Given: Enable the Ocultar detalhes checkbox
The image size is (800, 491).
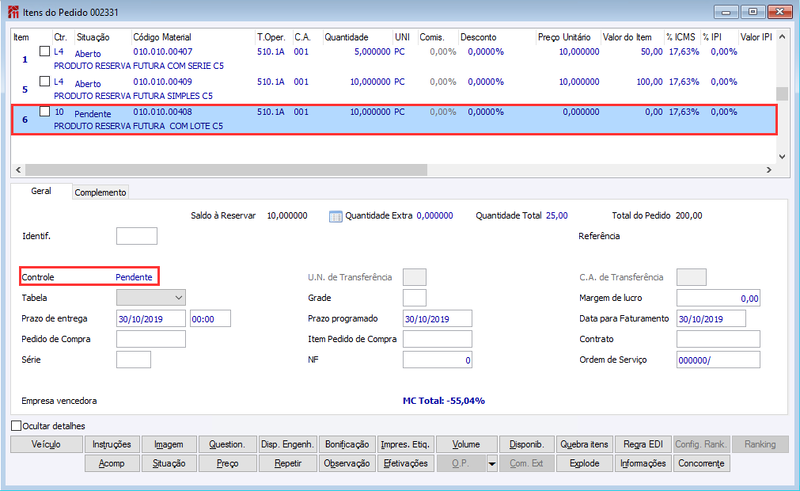Looking at the screenshot, I should click(16, 426).
